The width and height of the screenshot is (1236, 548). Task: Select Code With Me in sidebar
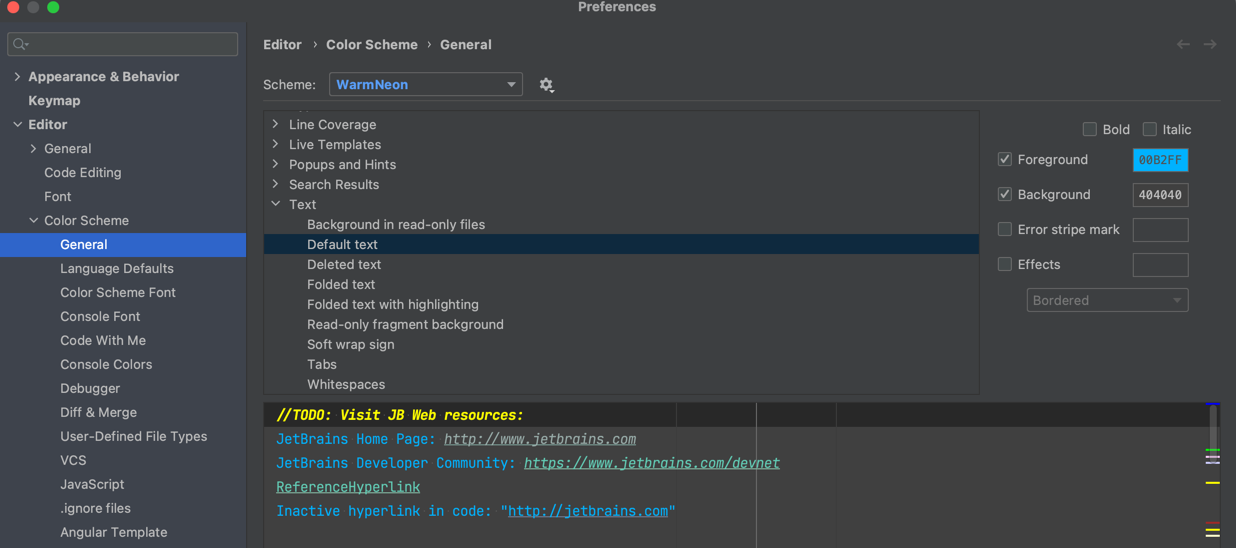[103, 340]
